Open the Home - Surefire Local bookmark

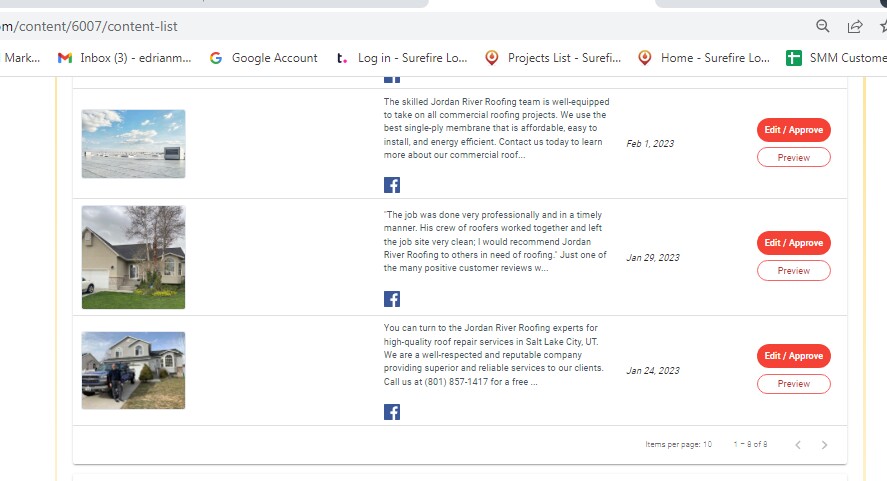pos(704,58)
